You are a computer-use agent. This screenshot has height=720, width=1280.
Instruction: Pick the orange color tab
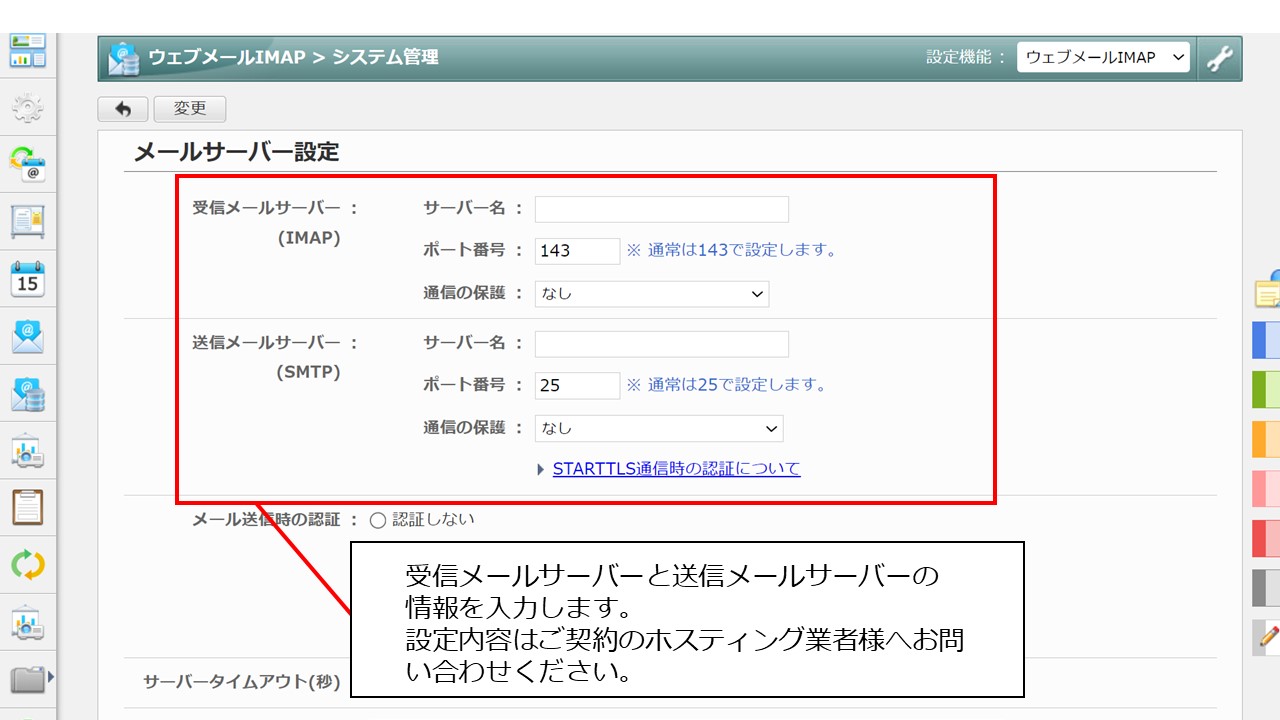click(x=1266, y=439)
